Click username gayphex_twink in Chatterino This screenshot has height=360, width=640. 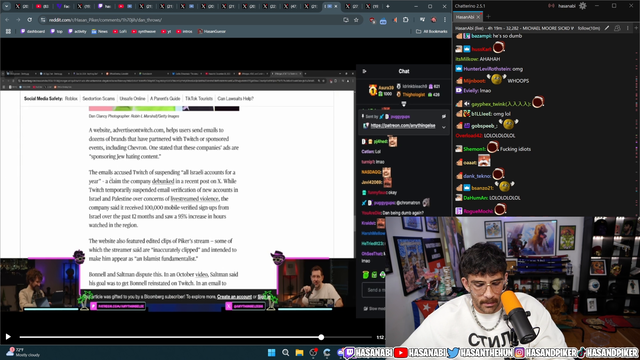[x=500, y=104]
